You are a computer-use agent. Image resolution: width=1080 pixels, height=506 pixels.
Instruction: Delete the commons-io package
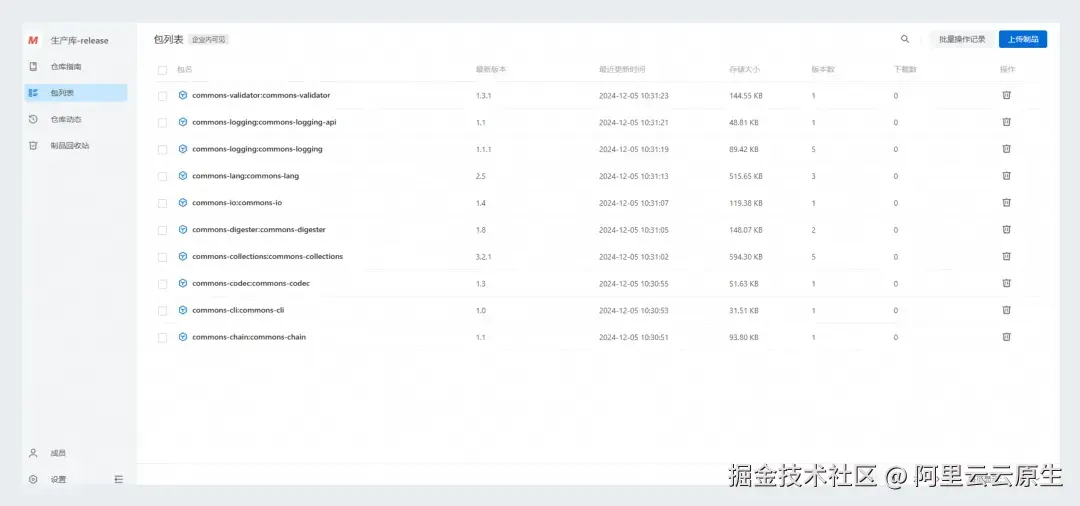[x=1006, y=202]
